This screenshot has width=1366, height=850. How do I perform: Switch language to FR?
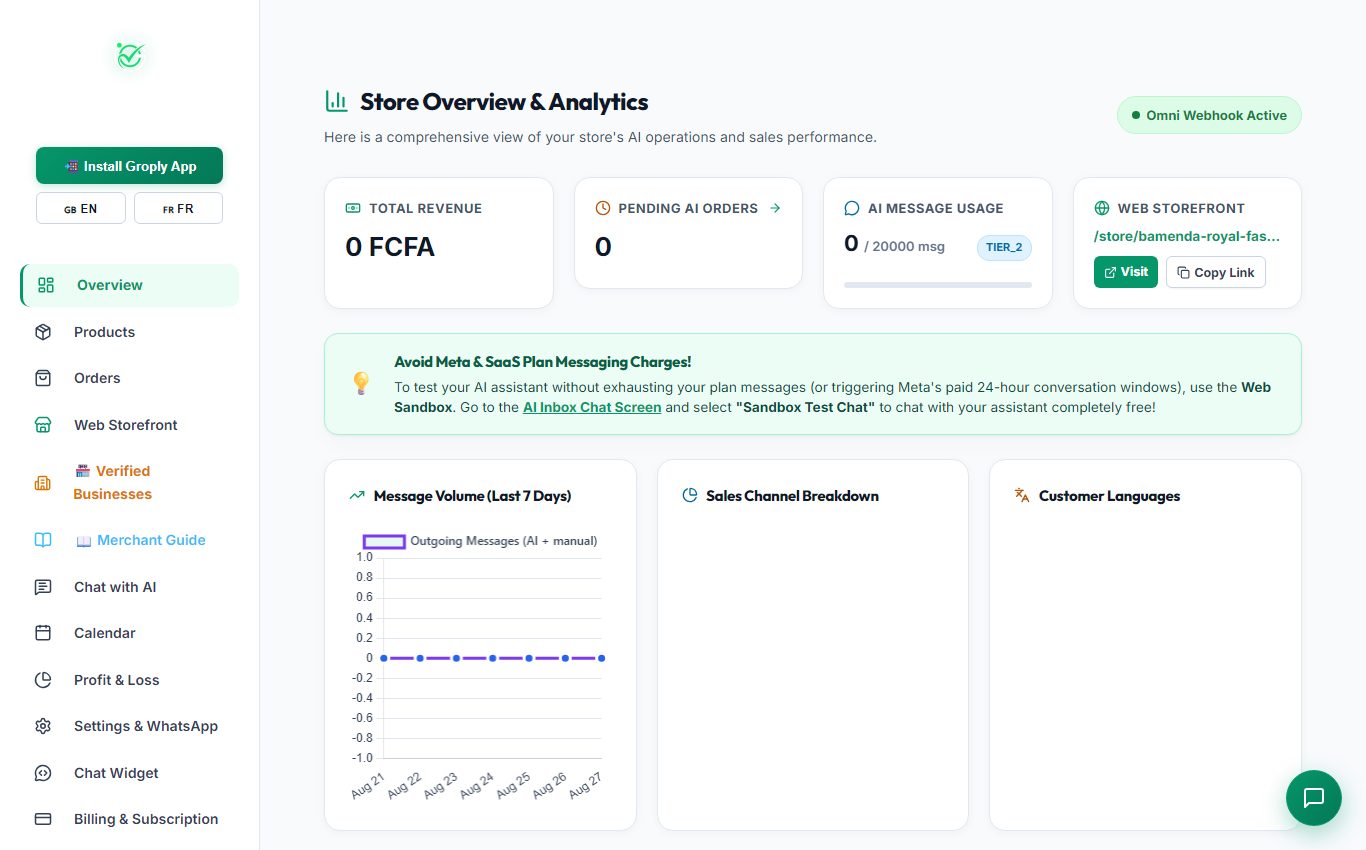pyautogui.click(x=178, y=208)
